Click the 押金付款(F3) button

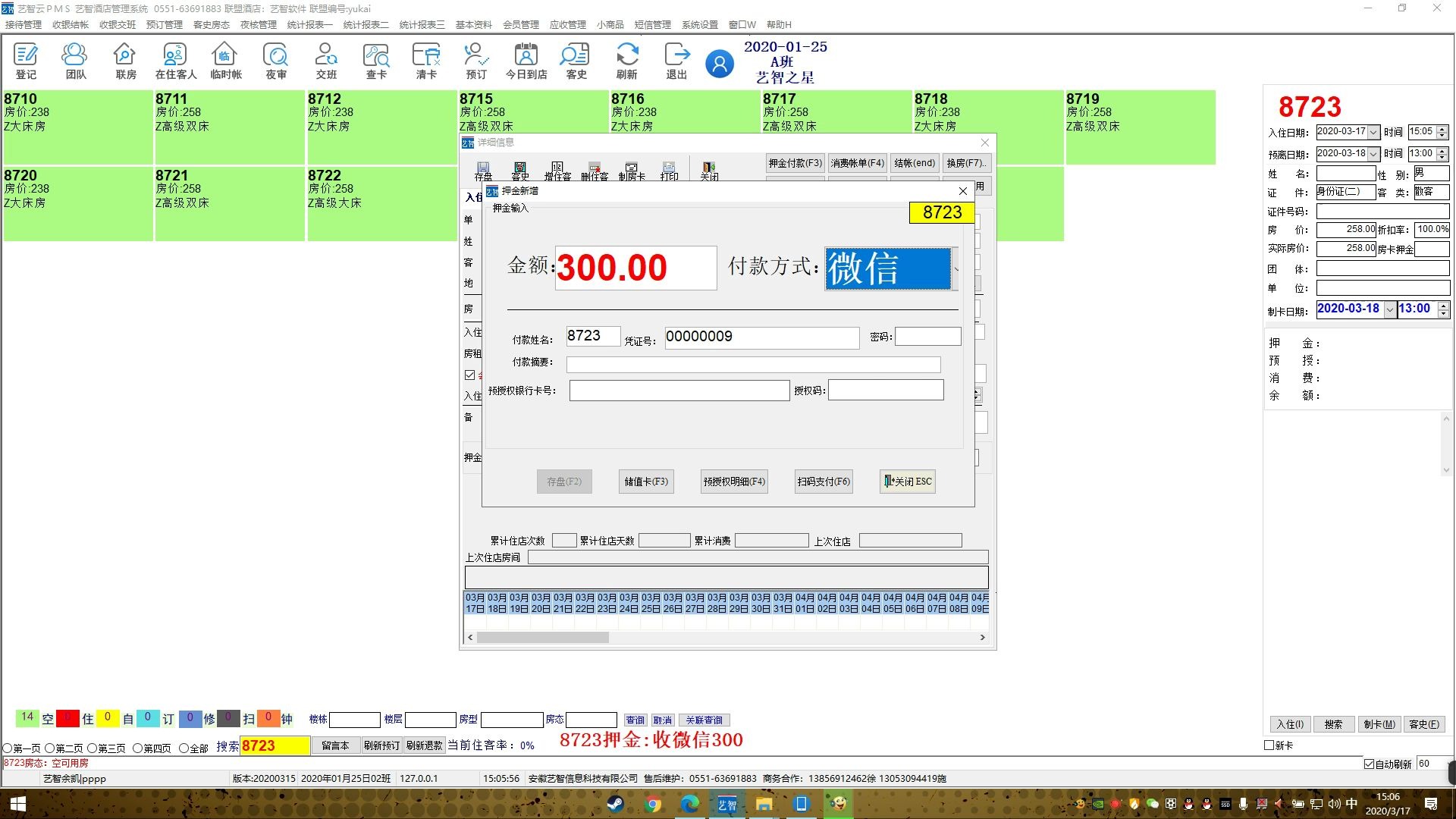point(795,163)
